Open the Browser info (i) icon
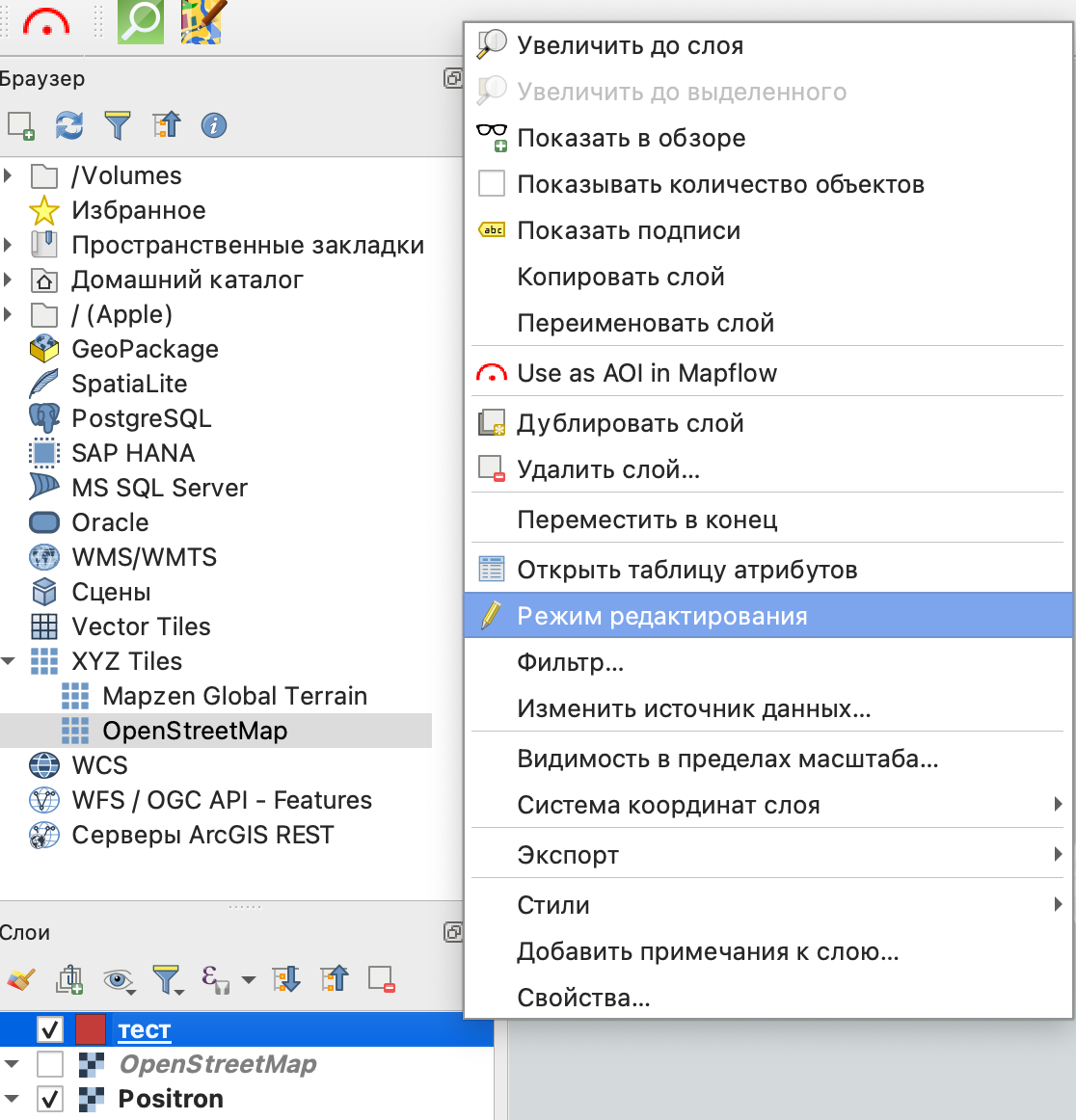This screenshot has width=1076, height=1120. [213, 125]
